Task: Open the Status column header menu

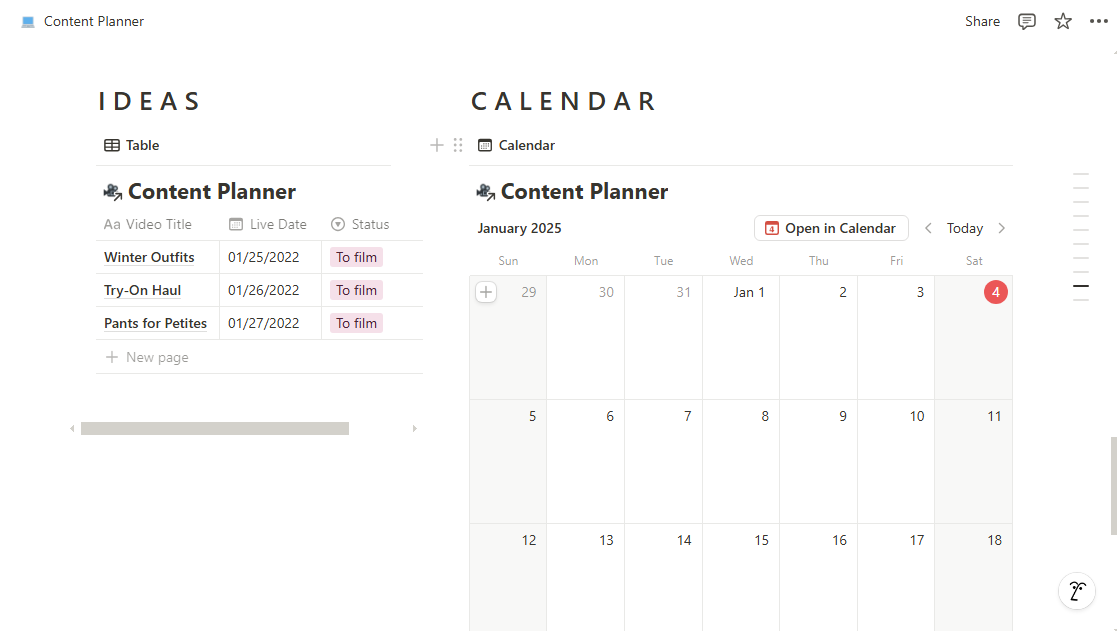Action: 360,224
